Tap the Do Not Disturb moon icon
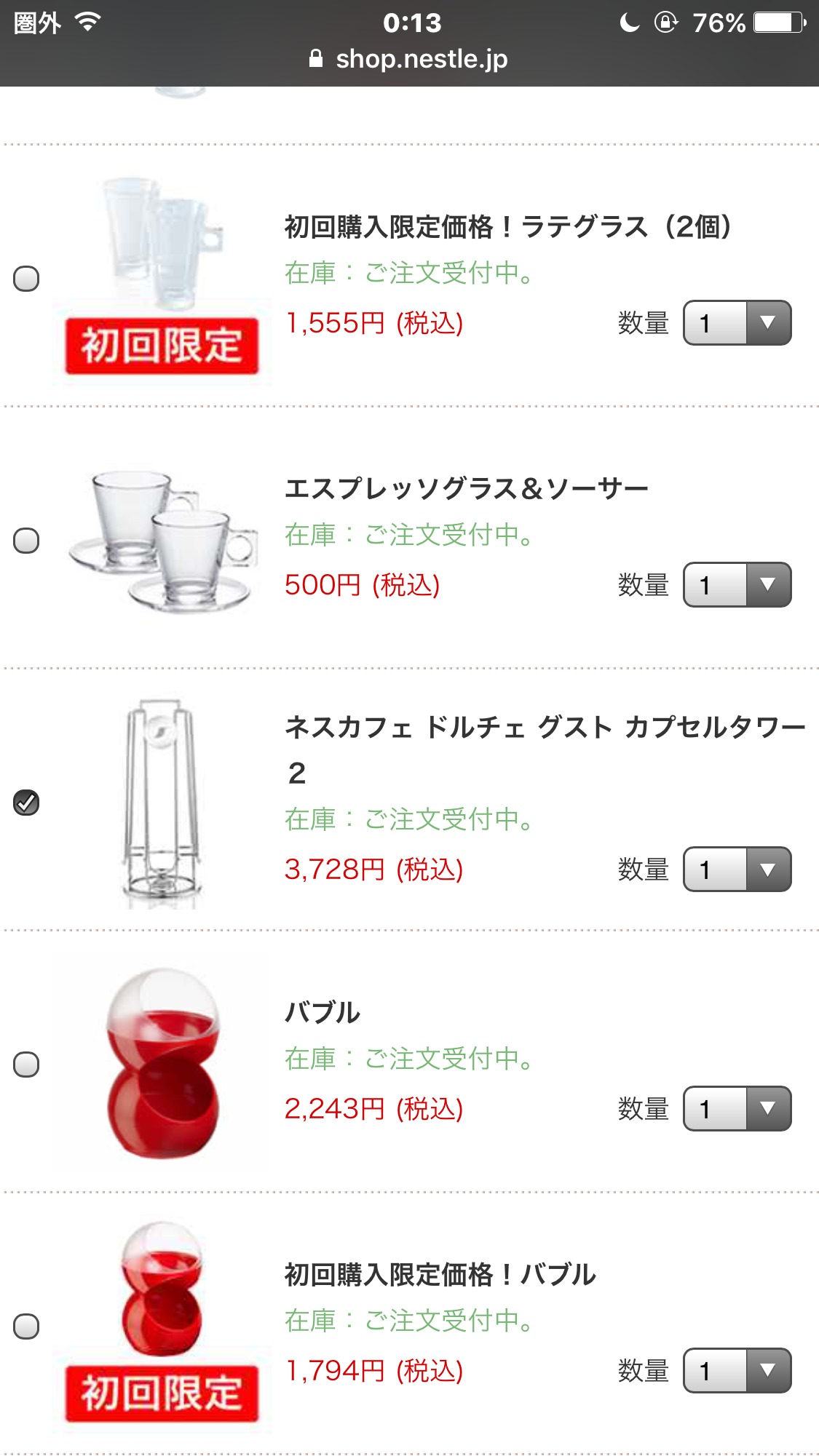 tap(629, 23)
